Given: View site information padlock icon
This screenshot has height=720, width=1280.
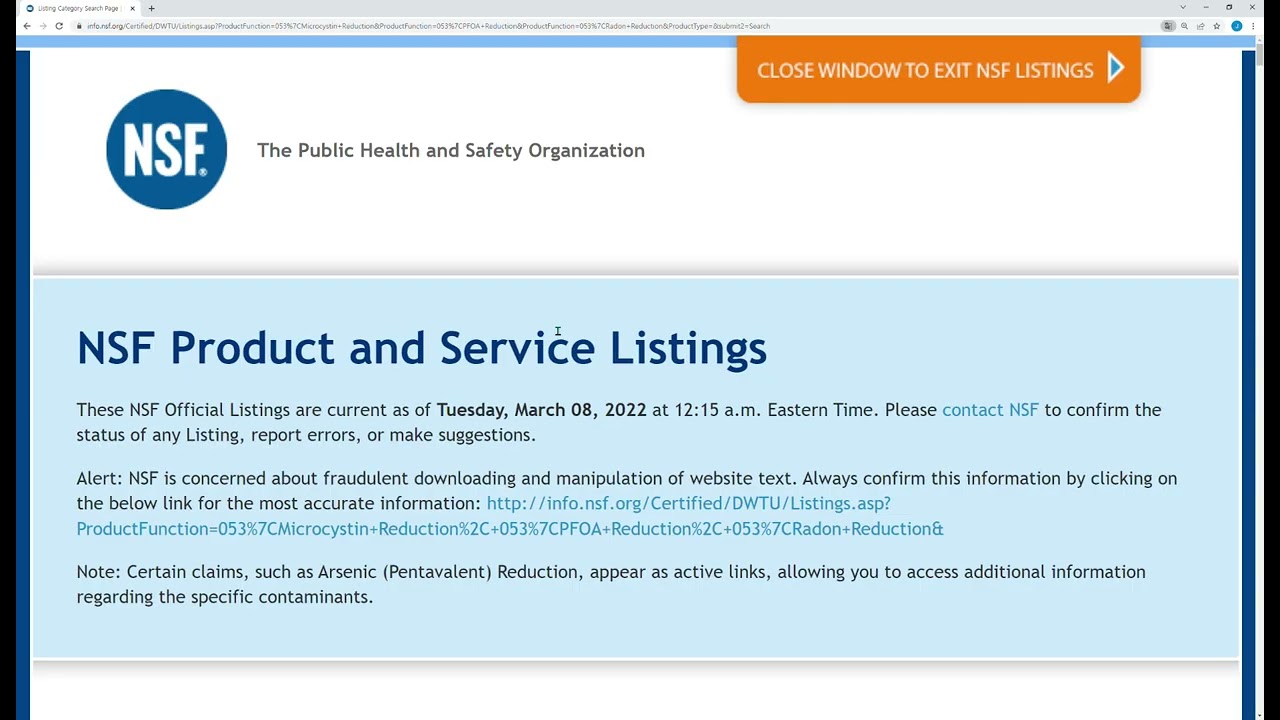Looking at the screenshot, I should pos(79,26).
